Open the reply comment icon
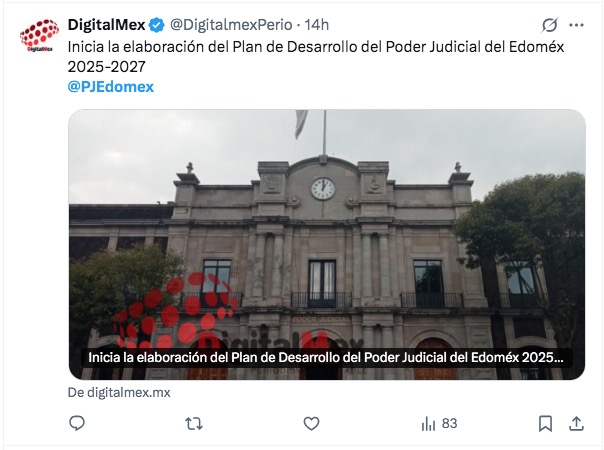This screenshot has width=604, height=450. tap(77, 423)
